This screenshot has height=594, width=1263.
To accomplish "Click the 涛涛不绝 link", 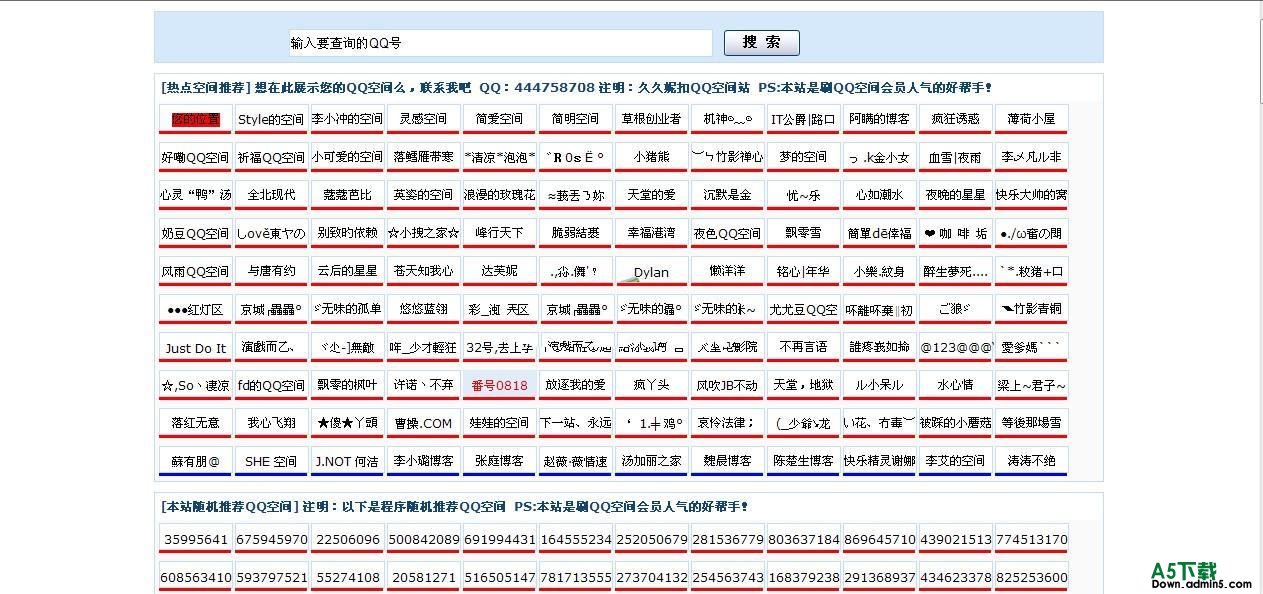I will (x=1031, y=461).
